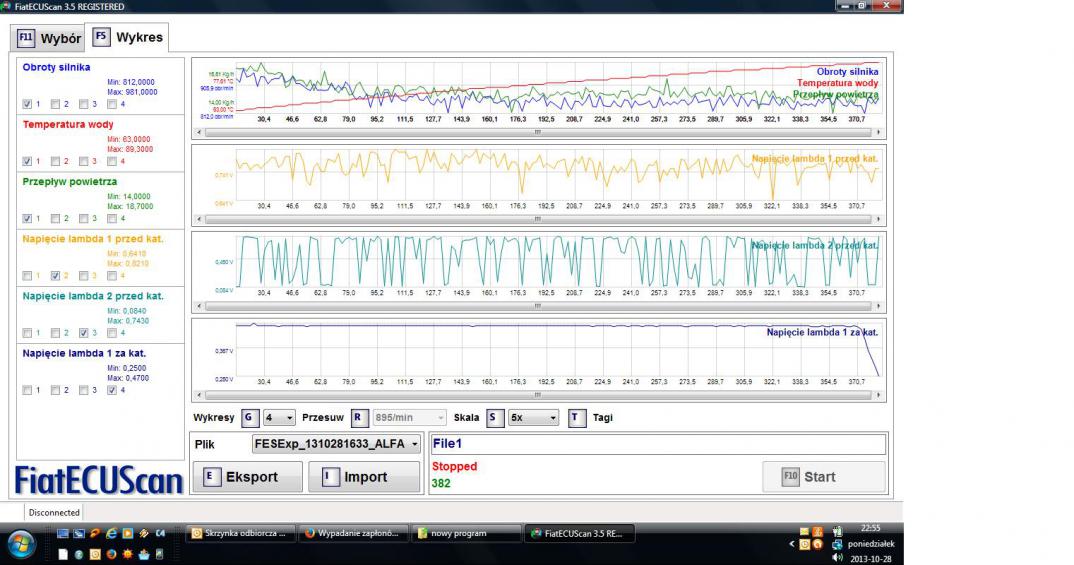The width and height of the screenshot is (1074, 565).
Task: Click the first graph's horizontal scrollbar
Action: pyautogui.click(x=537, y=131)
